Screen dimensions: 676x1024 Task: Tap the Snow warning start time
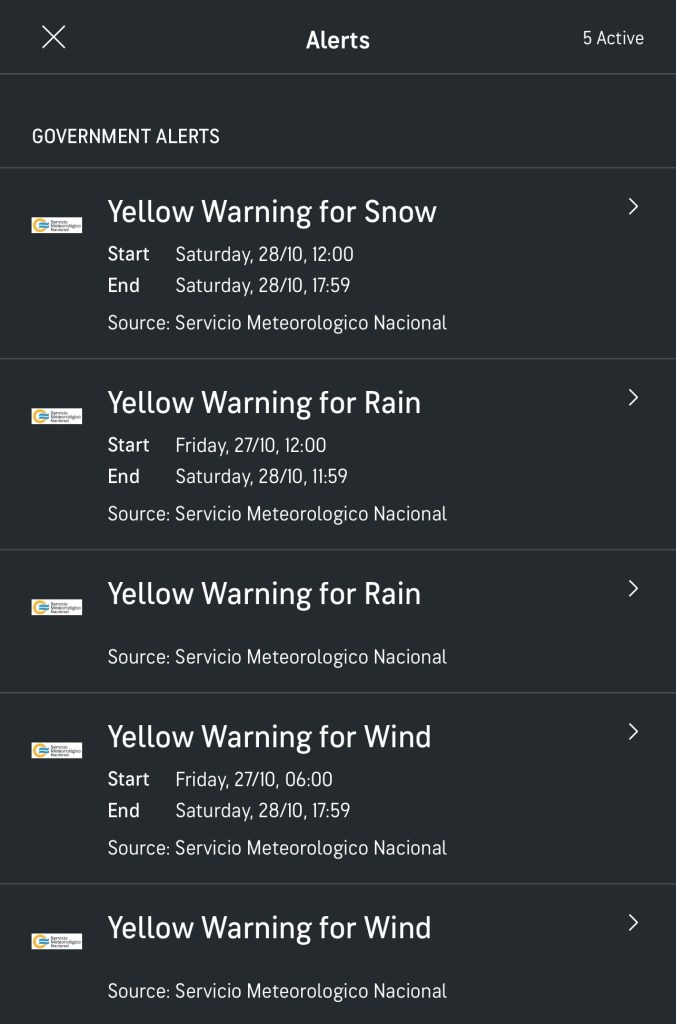pyautogui.click(x=264, y=254)
